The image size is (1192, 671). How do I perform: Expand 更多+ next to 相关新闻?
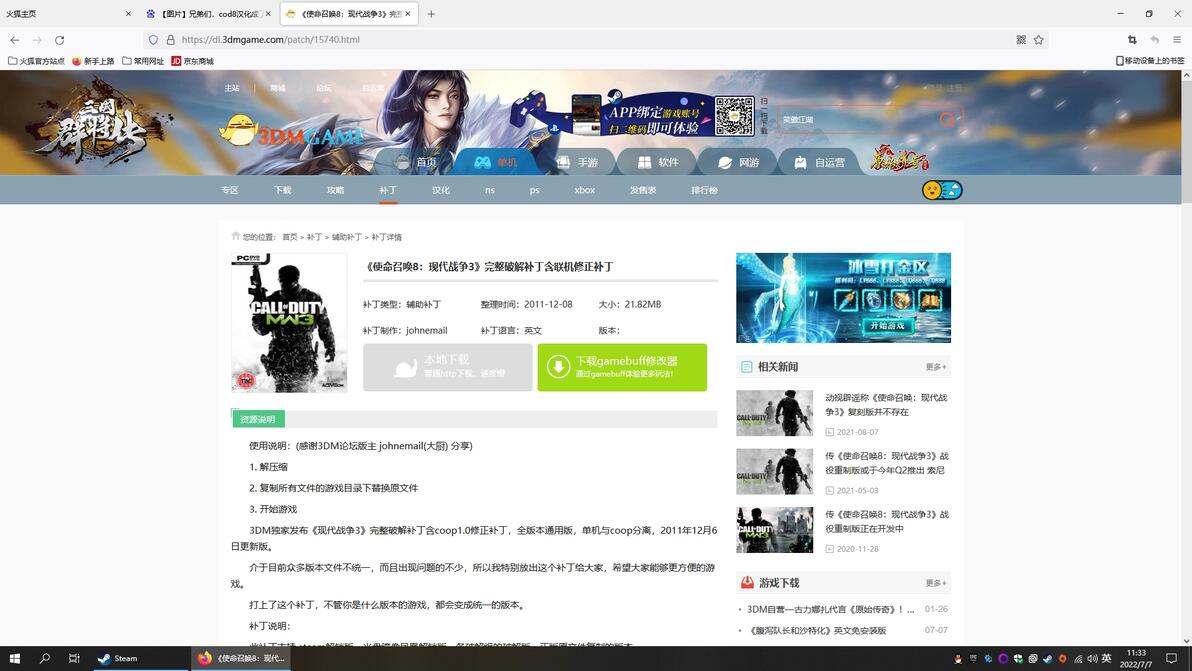click(x=936, y=367)
